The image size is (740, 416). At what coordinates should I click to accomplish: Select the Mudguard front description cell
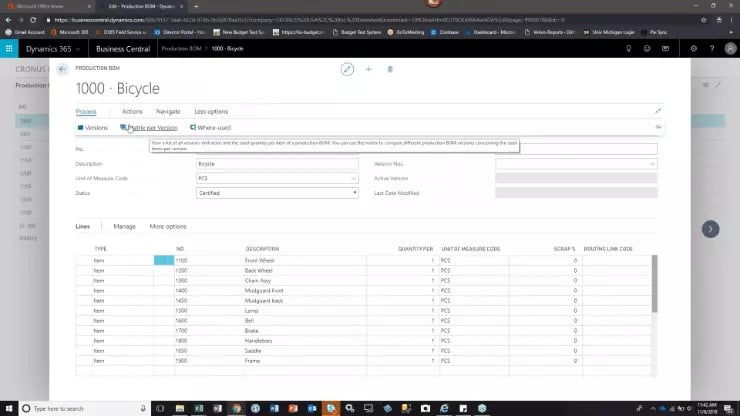(x=305, y=290)
